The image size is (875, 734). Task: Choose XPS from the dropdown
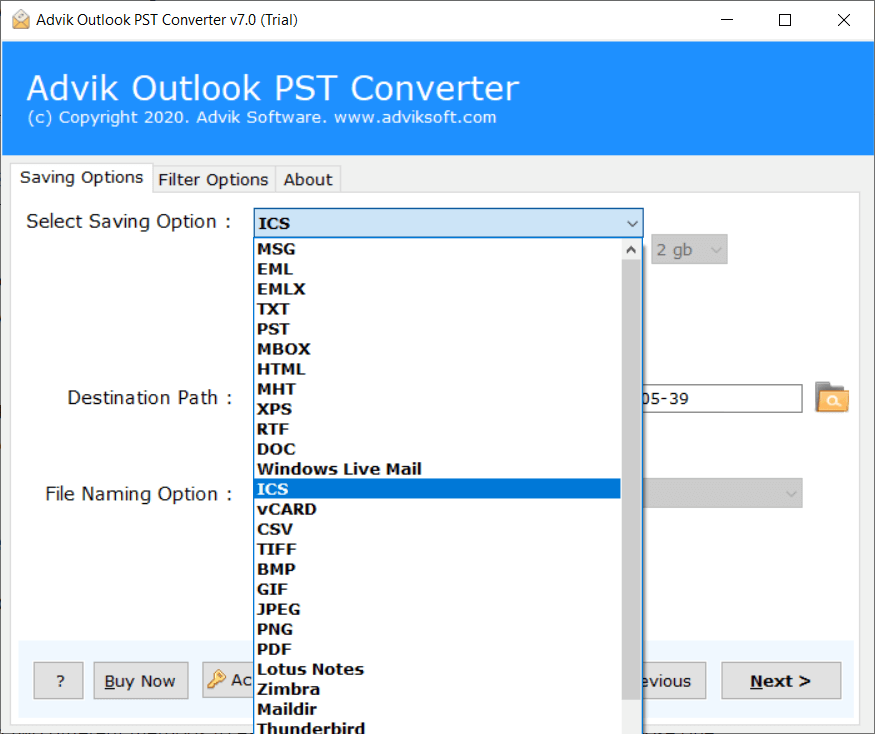tap(438, 409)
